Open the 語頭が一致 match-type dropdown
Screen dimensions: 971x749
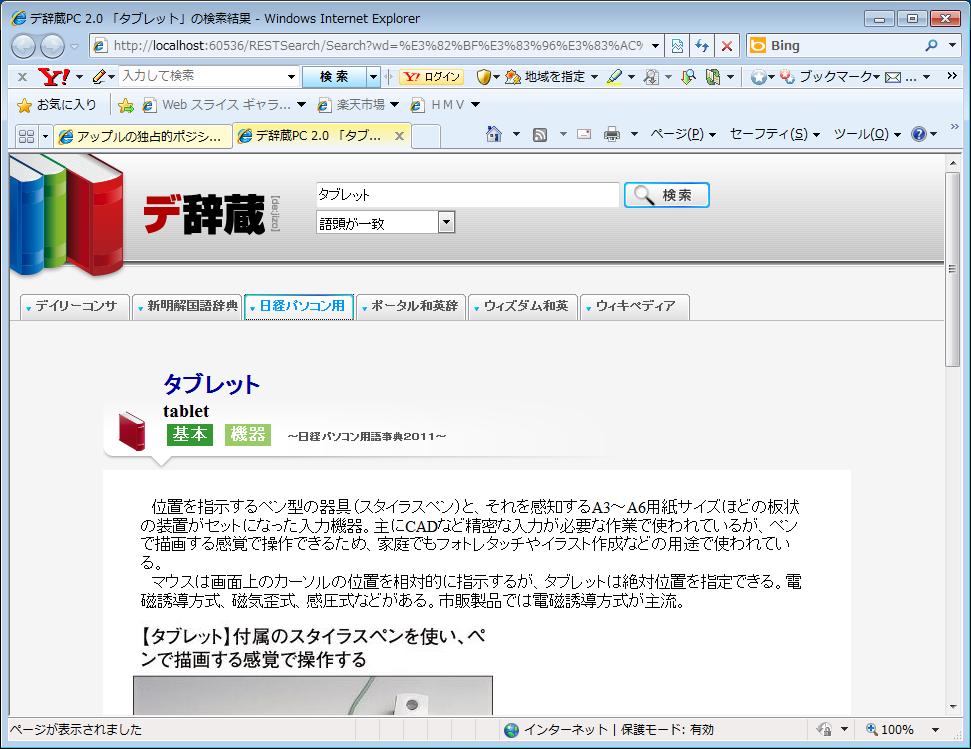pos(446,222)
